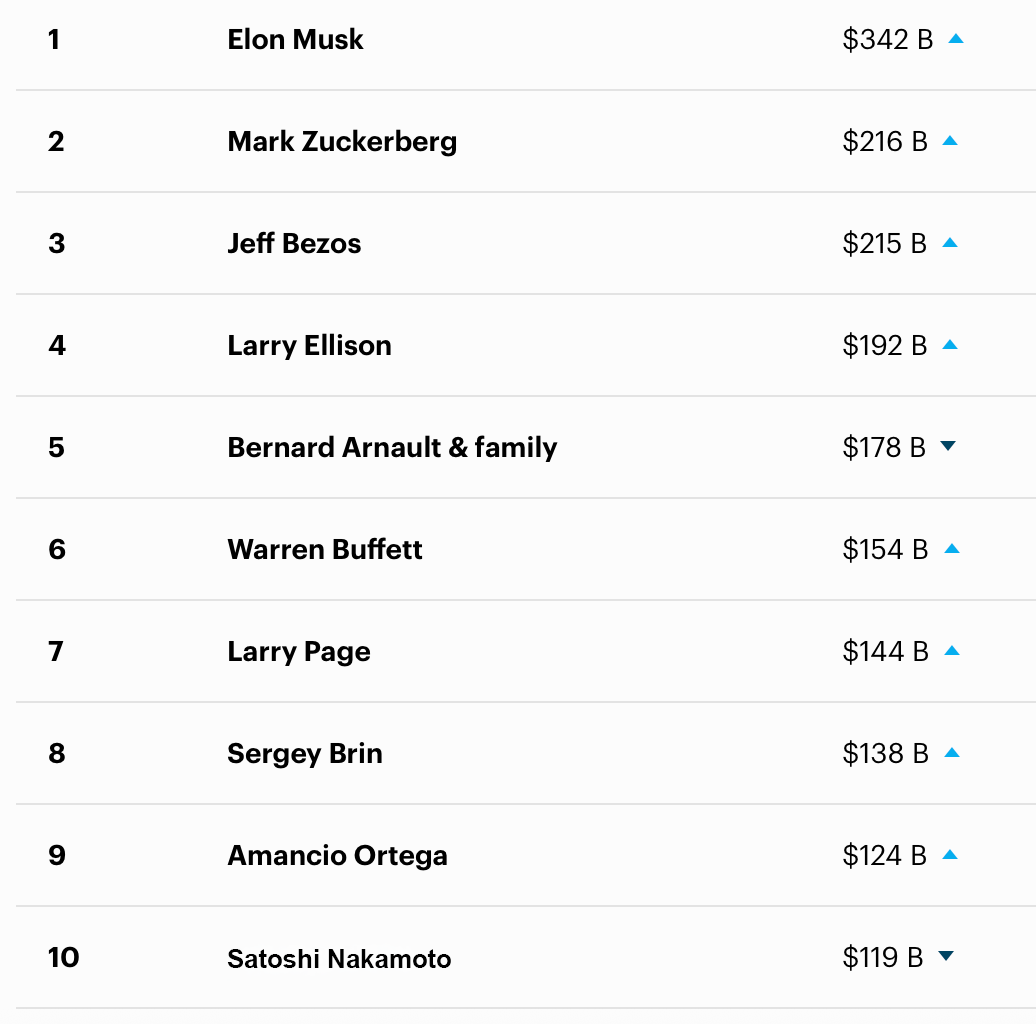Open Bernard Arnault & family entry
This screenshot has height=1024, width=1036.
click(392, 447)
